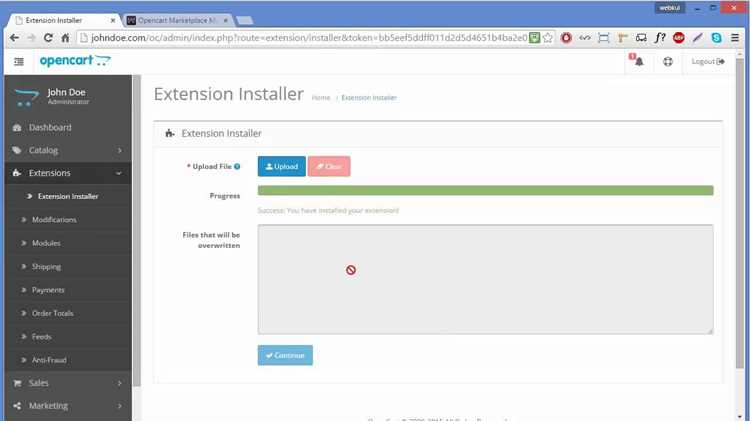
Task: Expand the Sales menu chevron
Action: tap(120, 383)
